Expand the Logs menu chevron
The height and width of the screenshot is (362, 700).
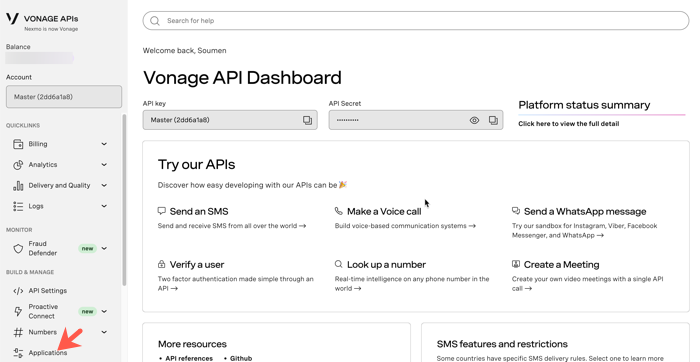coord(104,206)
